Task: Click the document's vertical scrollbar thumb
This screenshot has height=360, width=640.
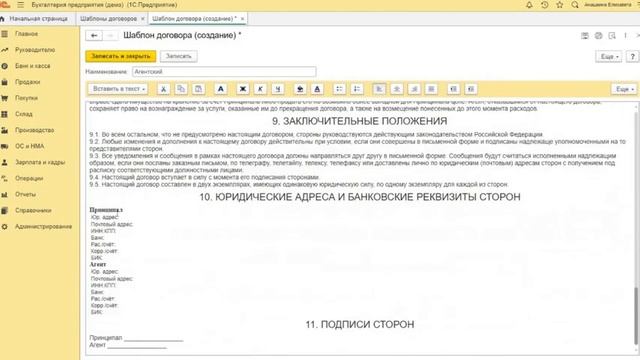Action: click(x=636, y=315)
